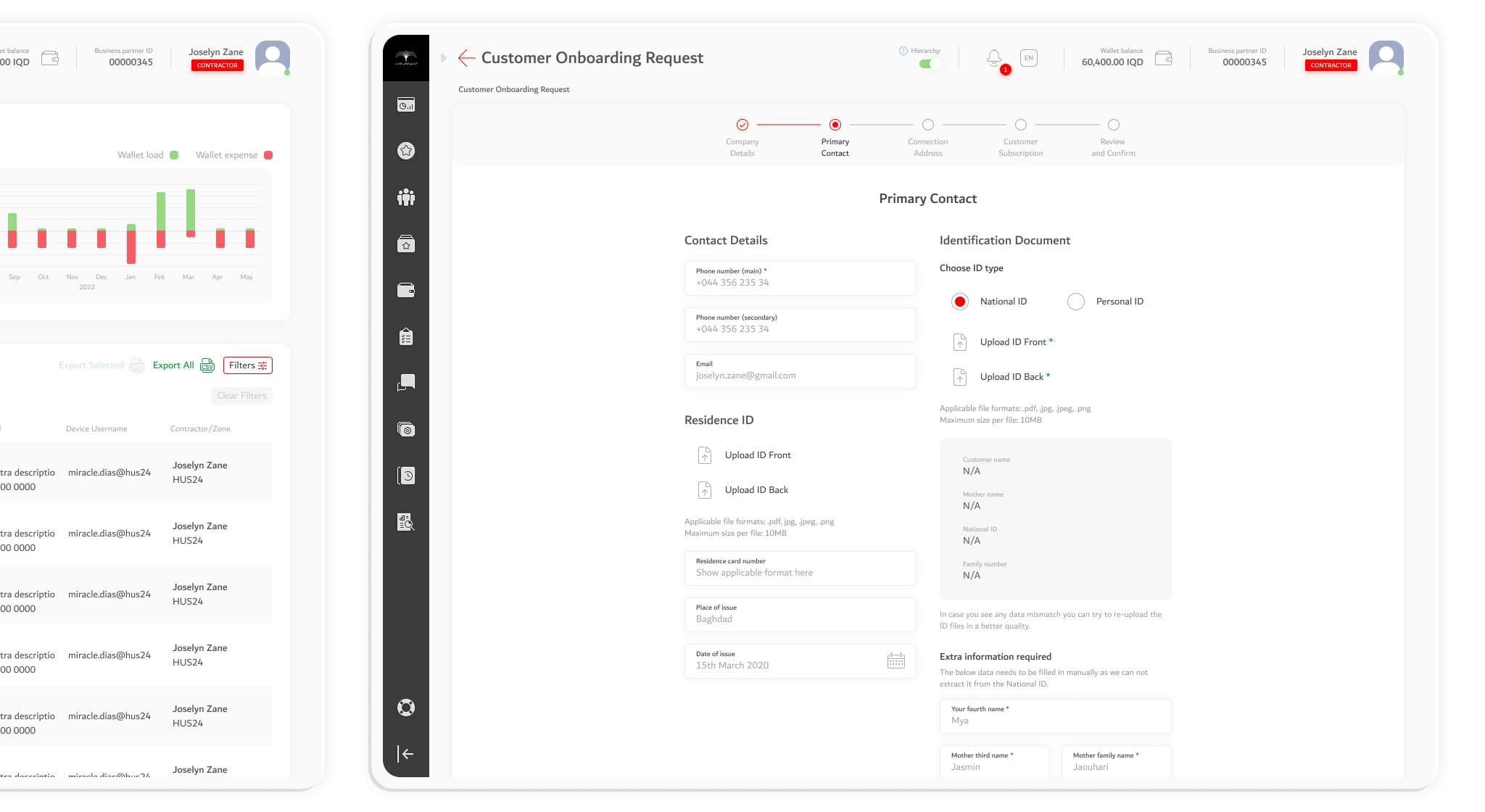Open the Date of issue calendar picker
Screen dimensions: 1485x812
896,660
